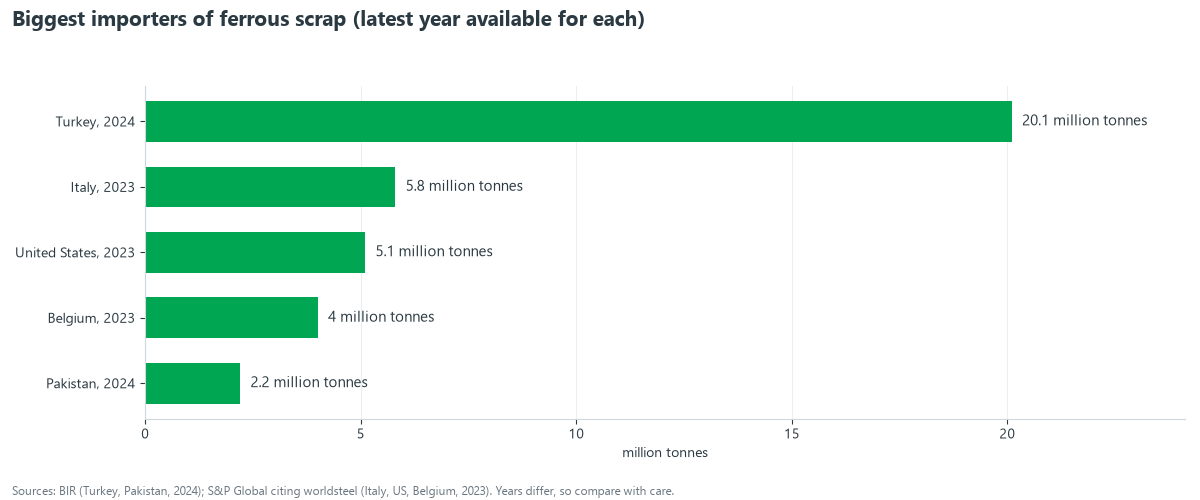
Task: Select the '2.2 million tonnes' value label
Action: point(309,383)
